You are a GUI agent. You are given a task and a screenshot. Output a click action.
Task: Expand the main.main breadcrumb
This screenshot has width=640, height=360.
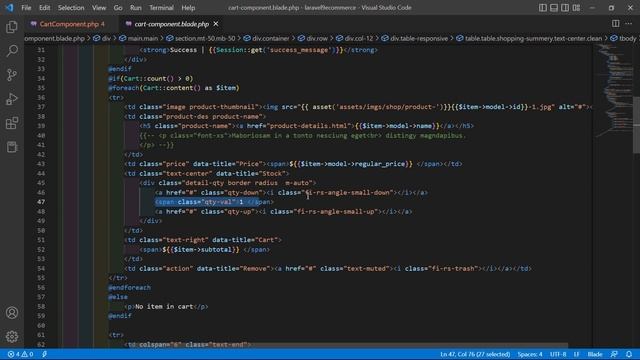click(143, 38)
